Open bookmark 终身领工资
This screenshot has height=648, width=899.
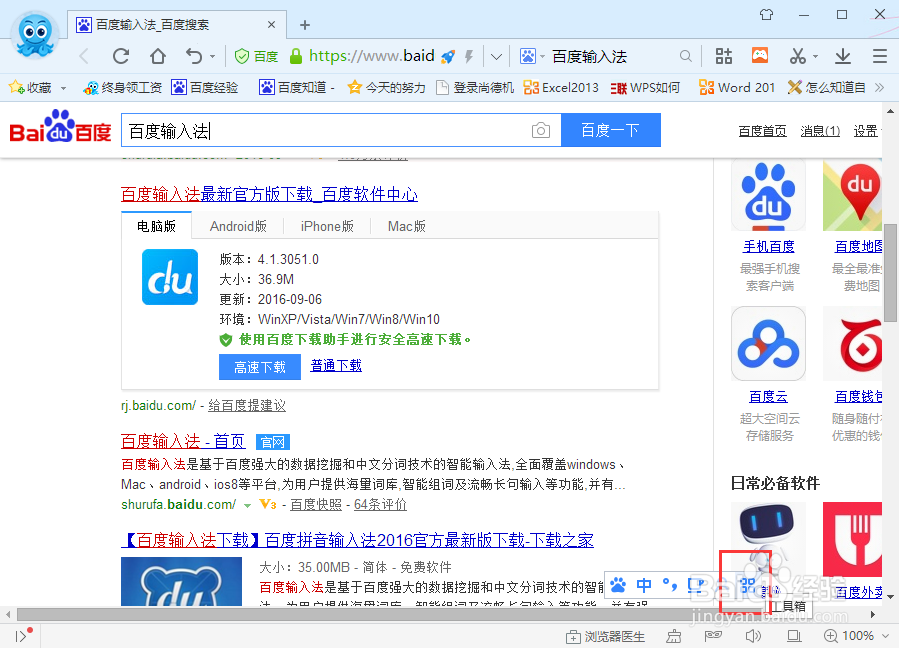coord(123,87)
